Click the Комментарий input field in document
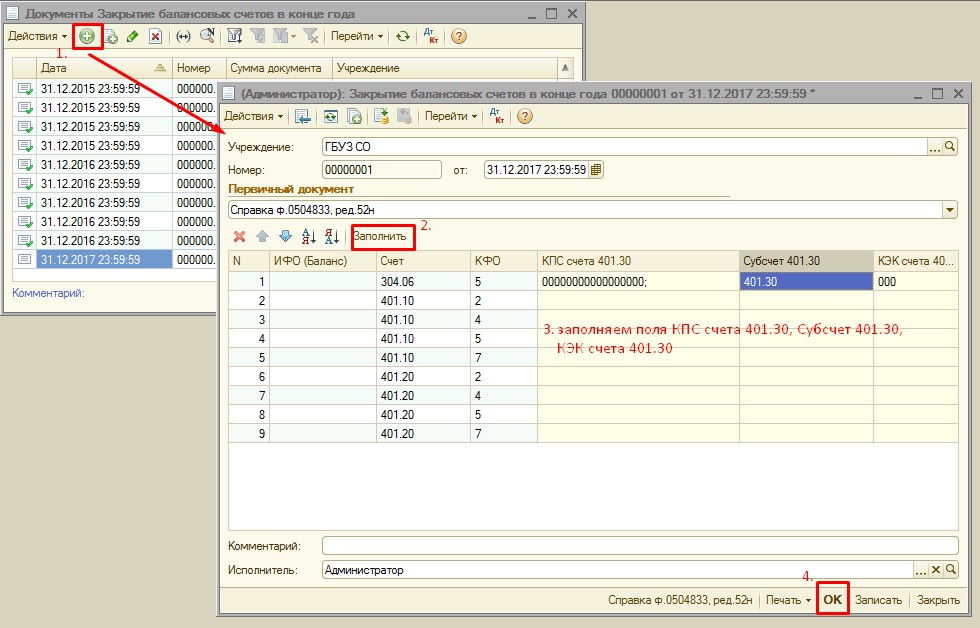The height and width of the screenshot is (628, 980). coord(638,546)
